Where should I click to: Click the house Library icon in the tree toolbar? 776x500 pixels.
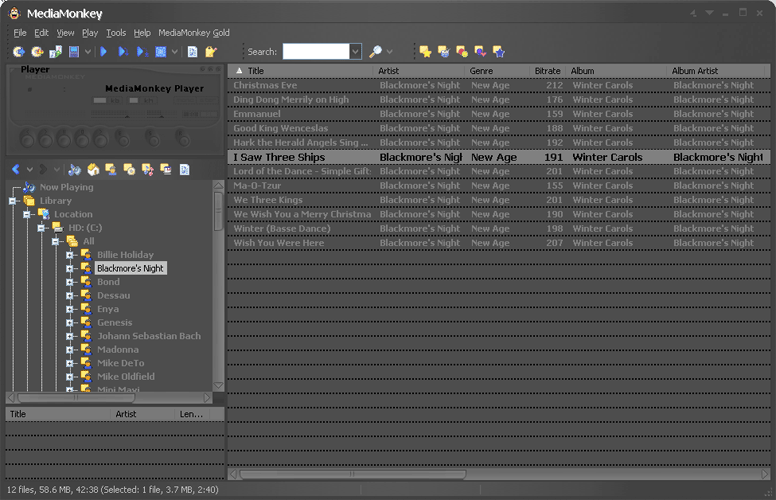coord(93,170)
